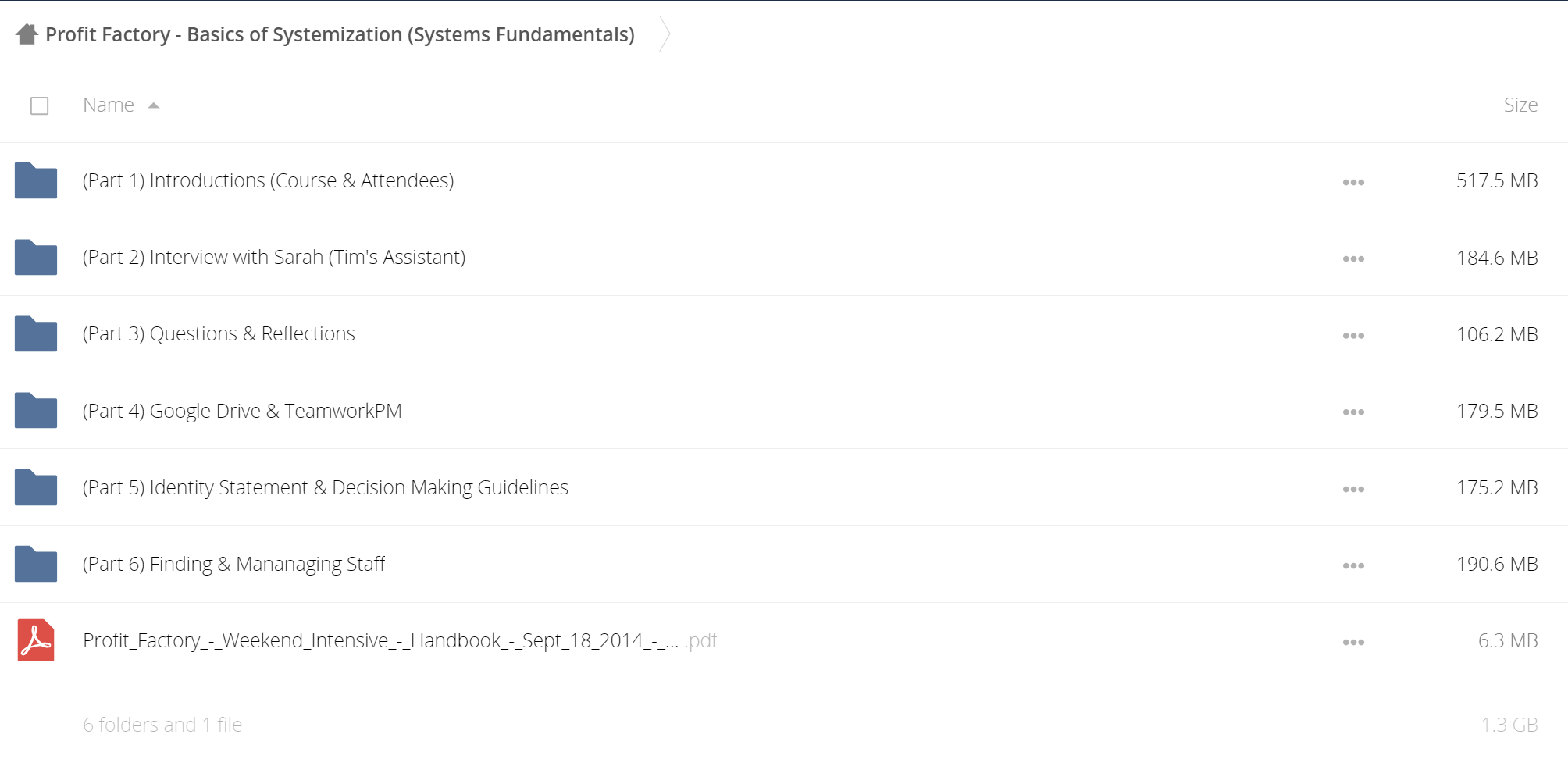Click the Part 4 Google Drive folder icon
Image resolution: width=1568 pixels, height=777 pixels.
tap(36, 410)
